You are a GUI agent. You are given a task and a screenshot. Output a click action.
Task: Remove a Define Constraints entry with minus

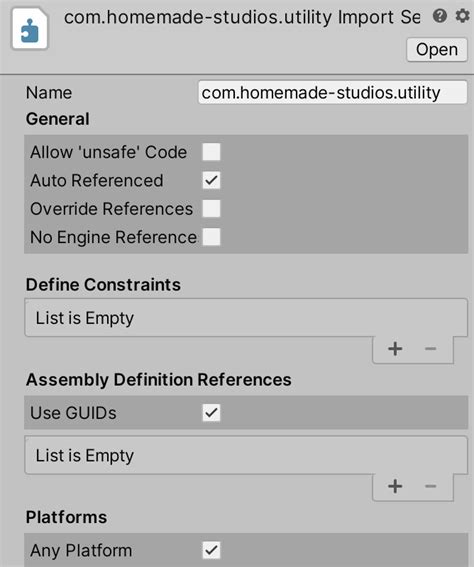(430, 349)
